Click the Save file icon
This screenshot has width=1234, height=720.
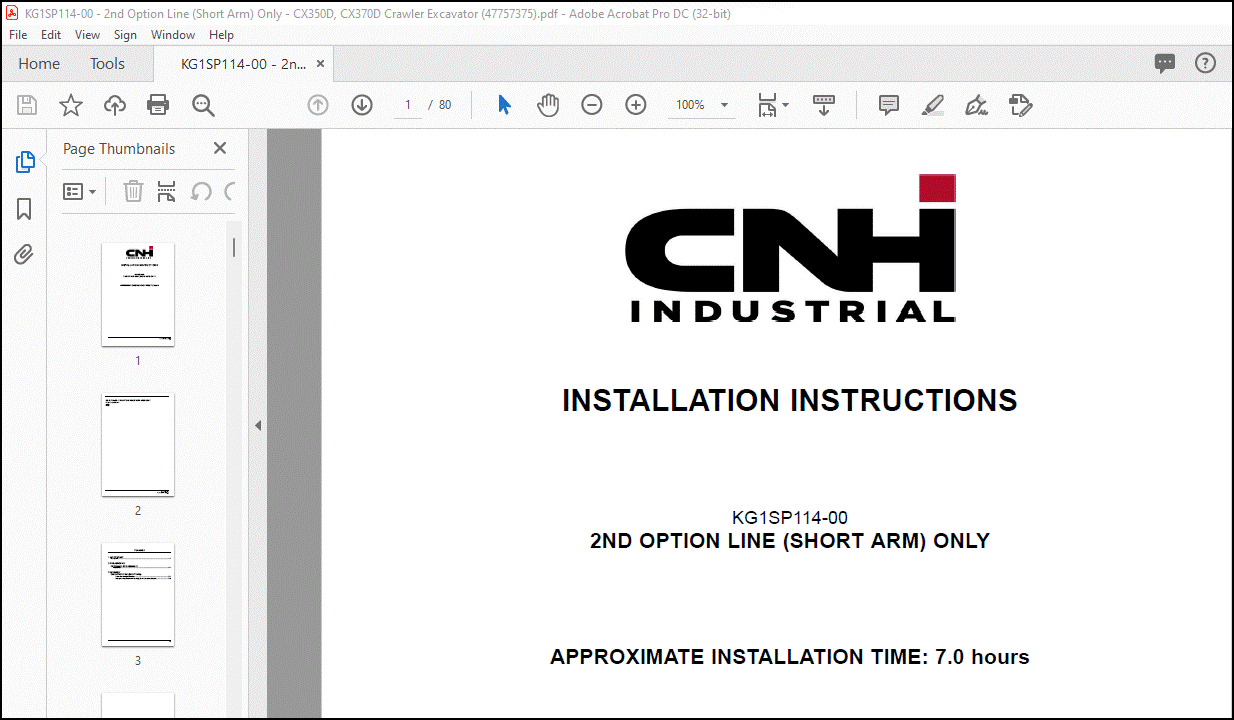tap(27, 105)
